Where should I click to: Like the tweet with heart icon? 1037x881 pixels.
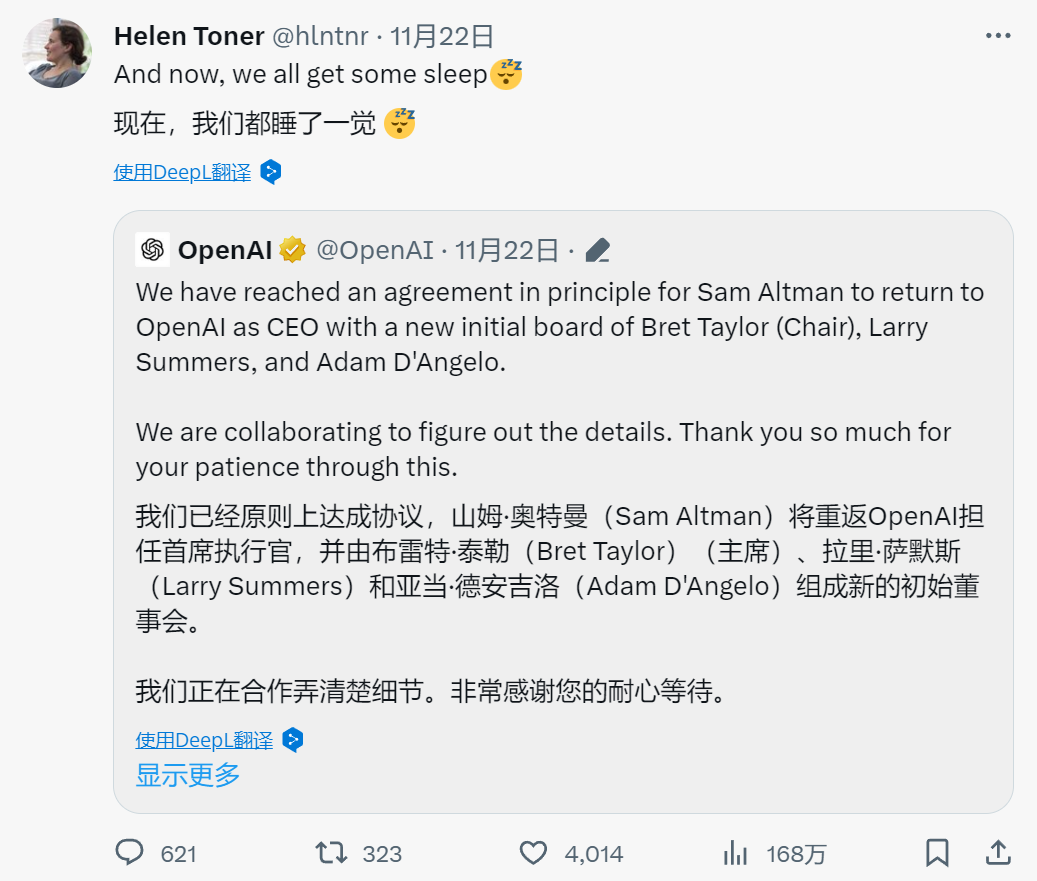[x=534, y=853]
